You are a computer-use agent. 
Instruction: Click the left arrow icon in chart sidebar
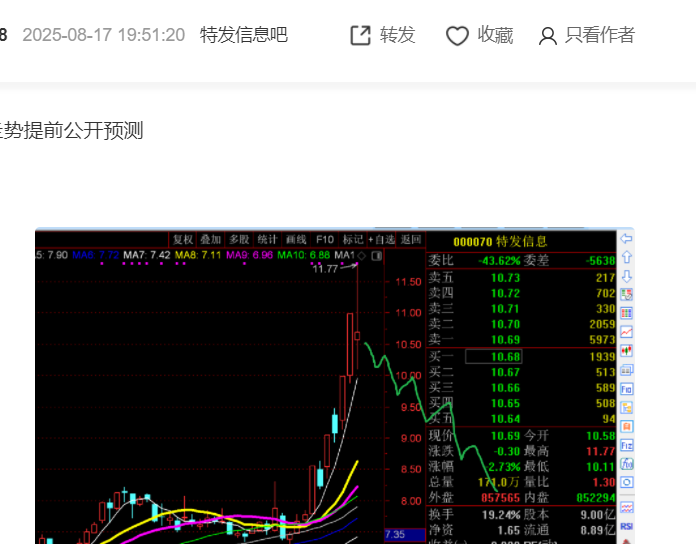pyautogui.click(x=626, y=239)
